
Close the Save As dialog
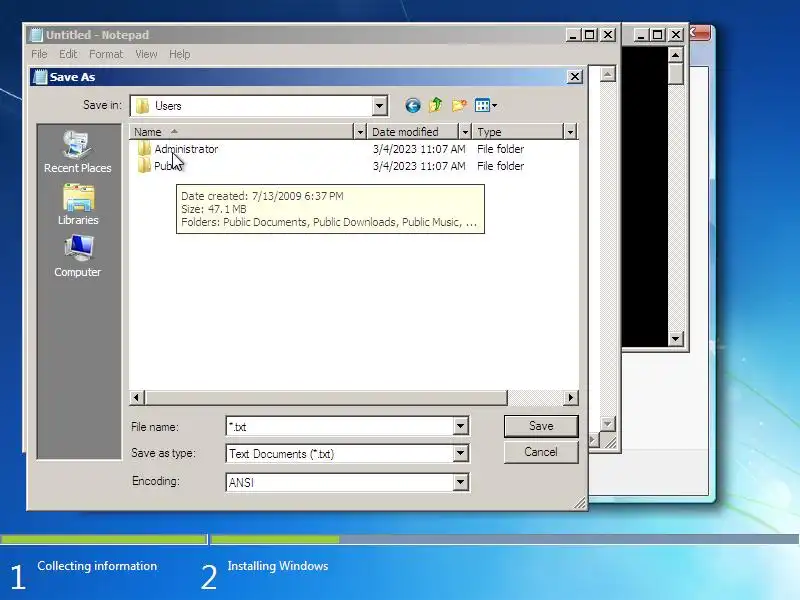click(x=575, y=77)
